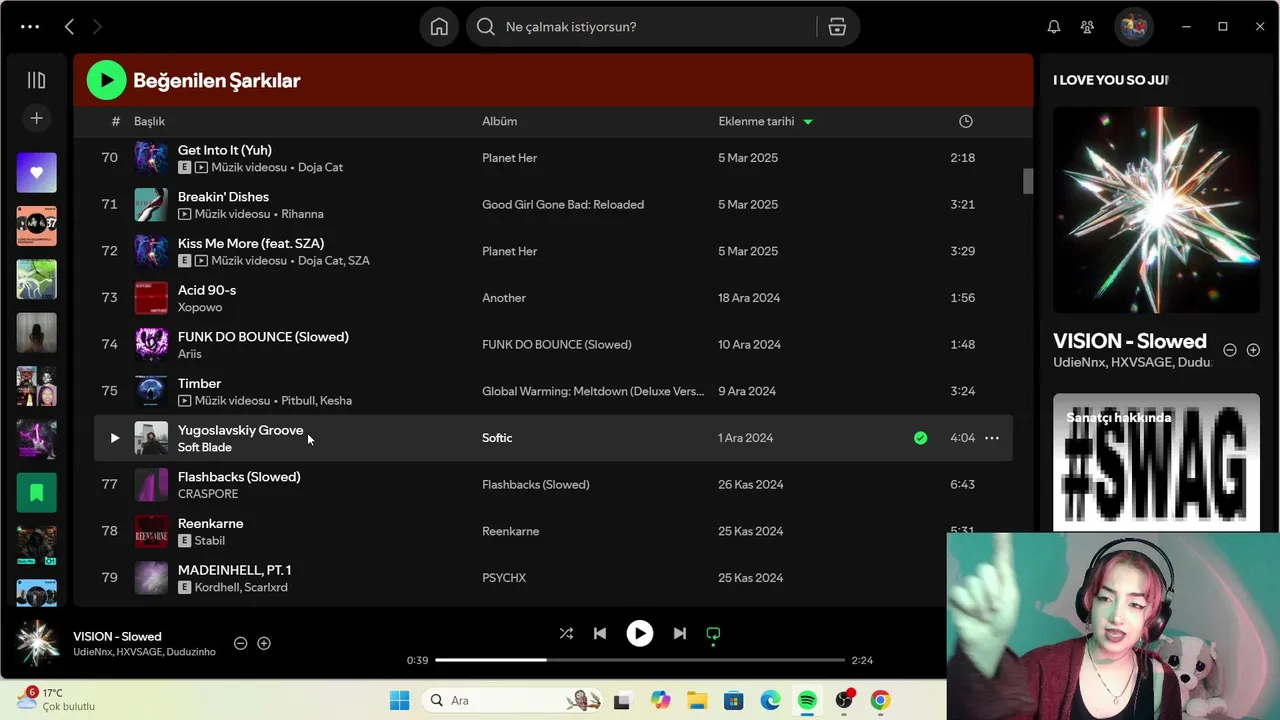Image resolution: width=1280 pixels, height=720 pixels.
Task: Open CRASPORE artist link
Action: tap(208, 494)
